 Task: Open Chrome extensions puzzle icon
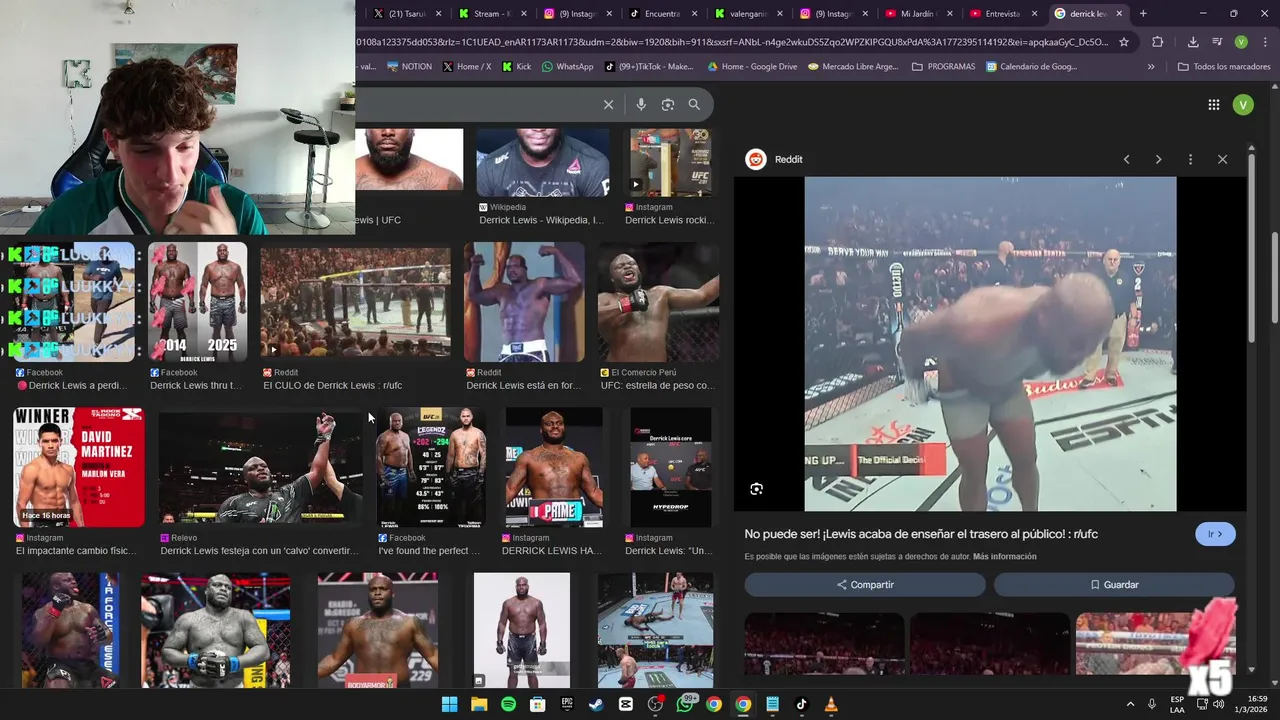1158,42
